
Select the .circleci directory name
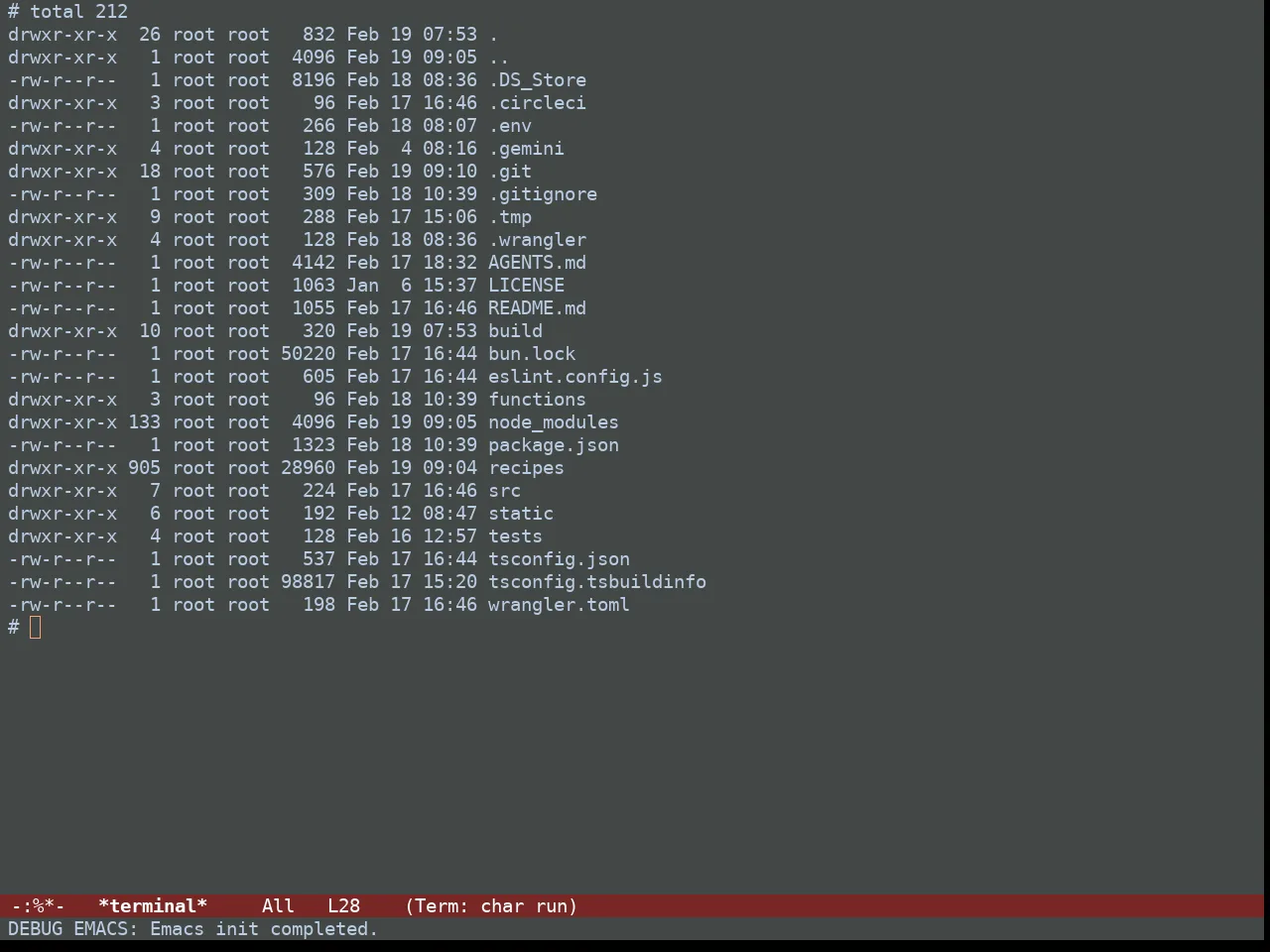pos(537,102)
